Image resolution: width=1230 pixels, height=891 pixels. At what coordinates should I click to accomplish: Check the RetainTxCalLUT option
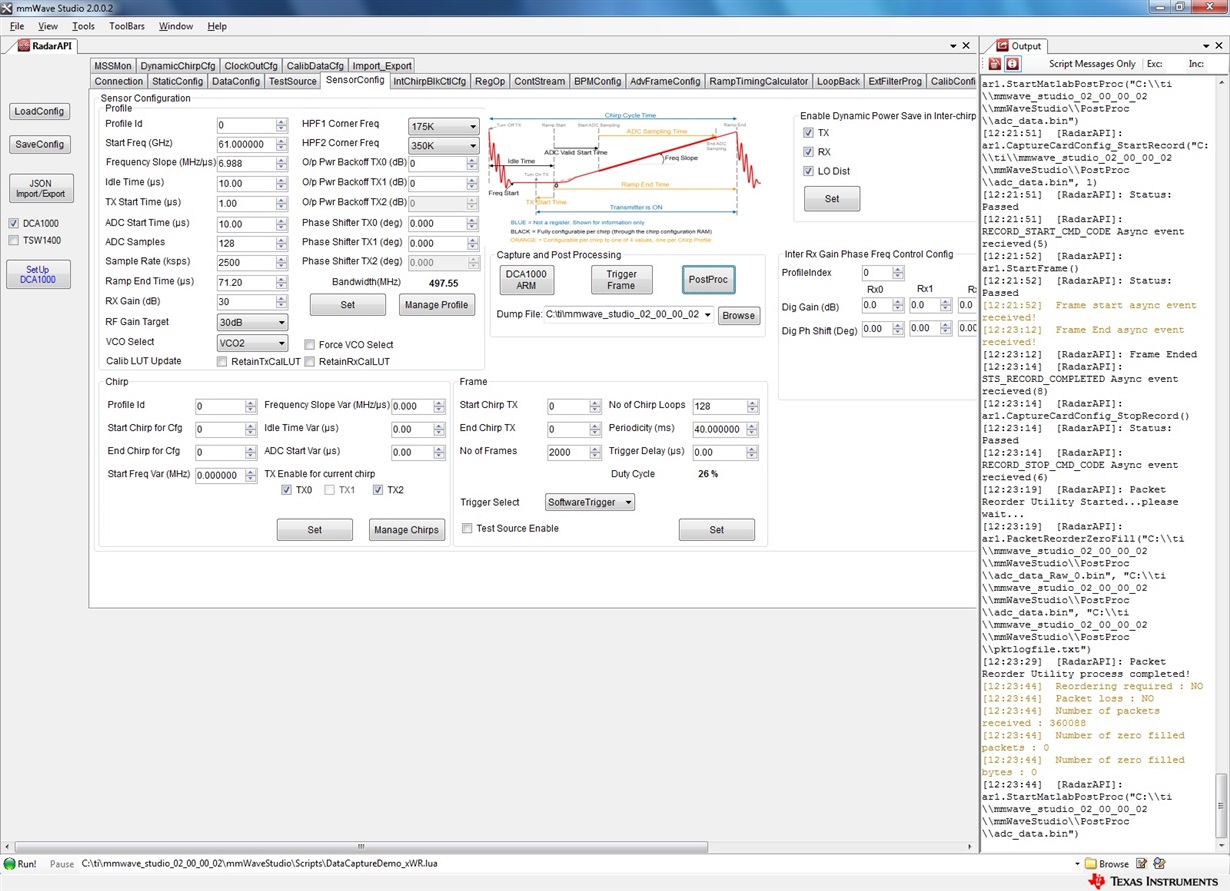[222, 362]
